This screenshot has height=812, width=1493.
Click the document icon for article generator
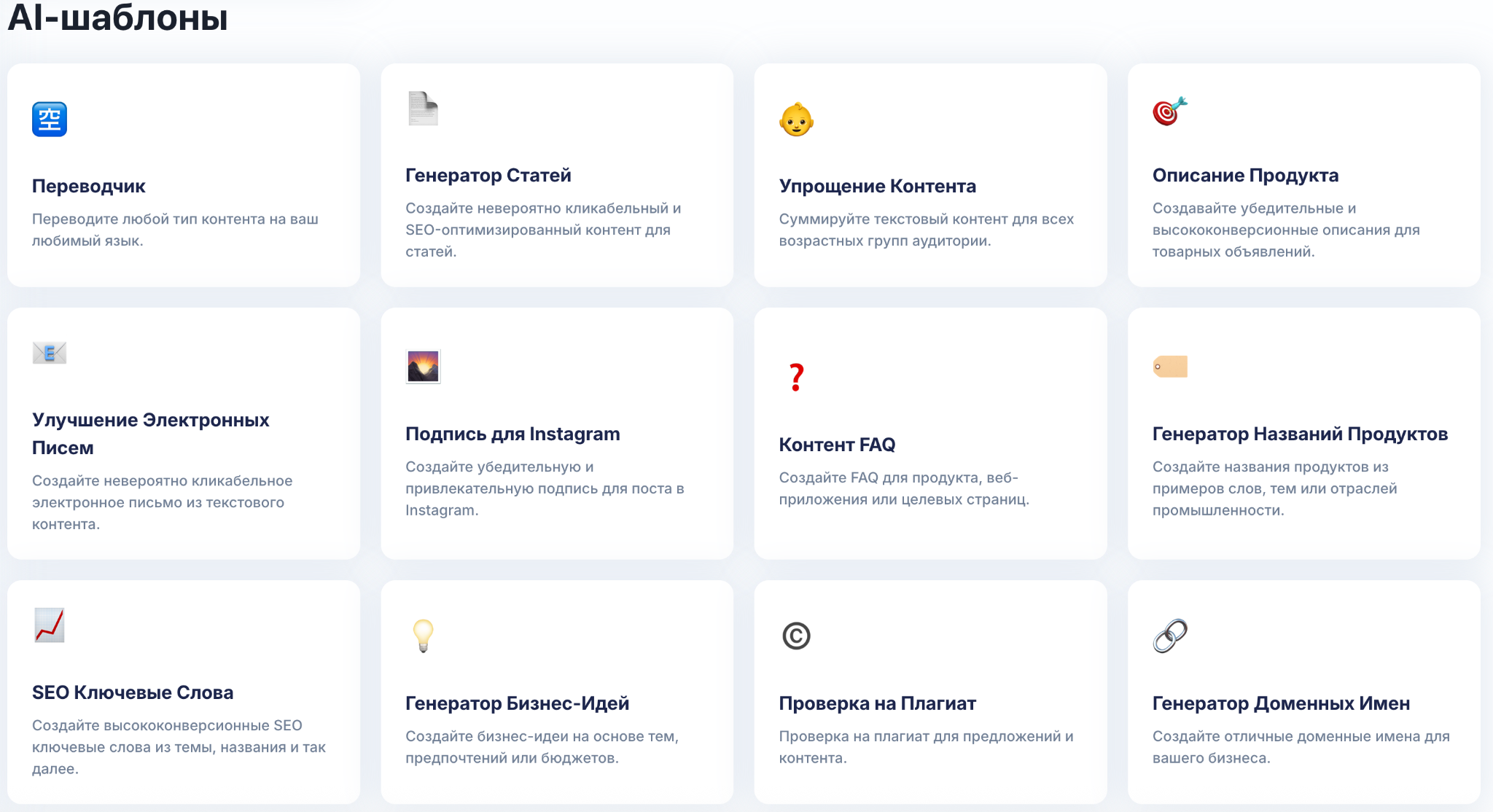click(x=423, y=109)
